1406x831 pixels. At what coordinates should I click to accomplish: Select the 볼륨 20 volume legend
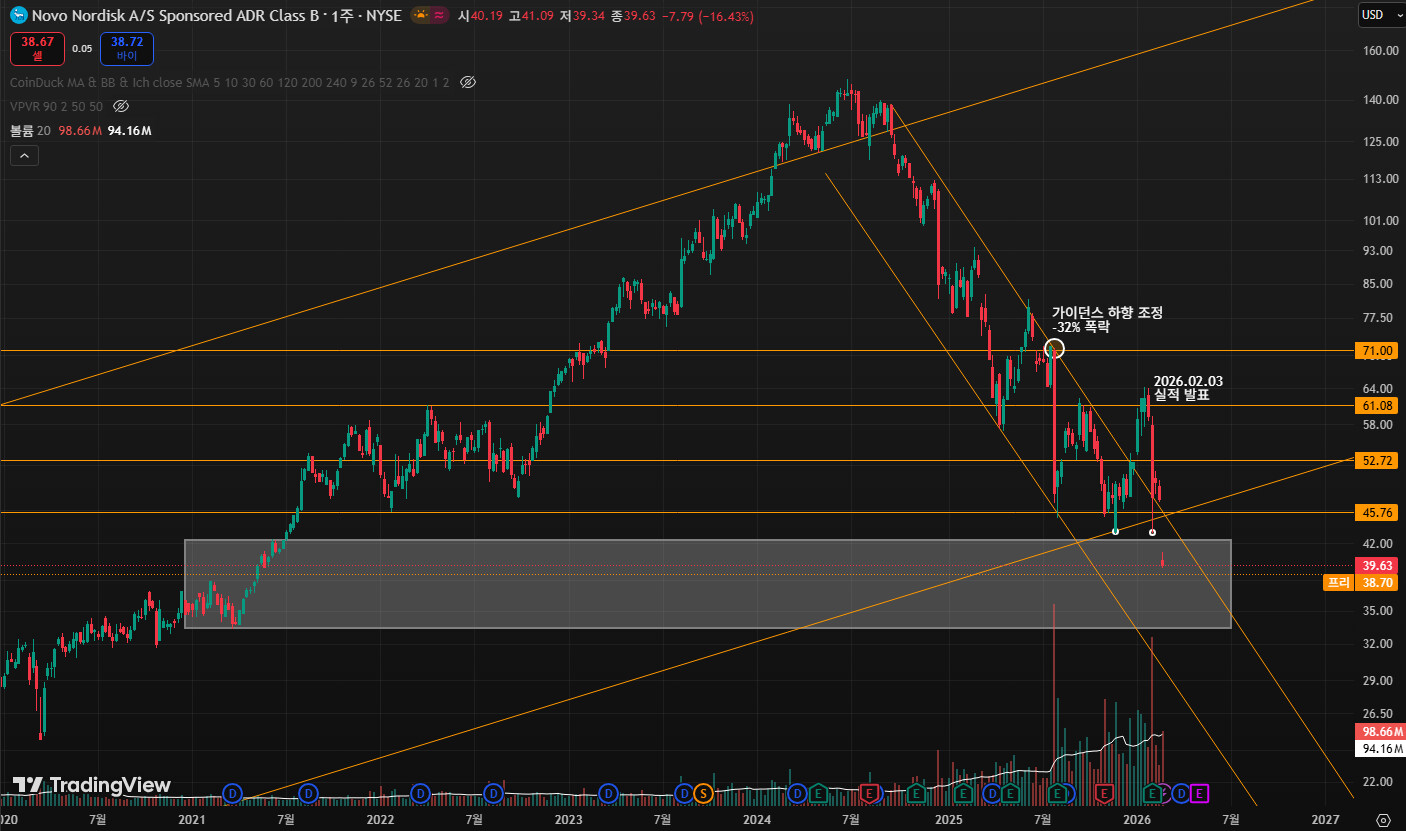click(x=30, y=131)
